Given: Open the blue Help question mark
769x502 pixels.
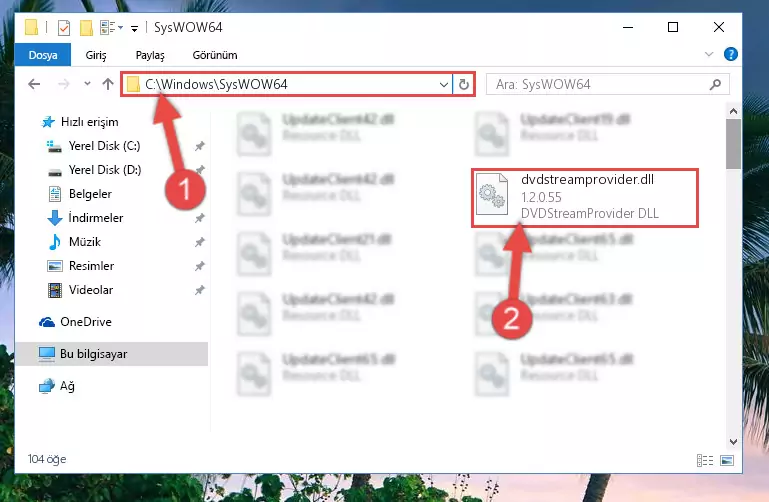Looking at the screenshot, I should pos(731,54).
